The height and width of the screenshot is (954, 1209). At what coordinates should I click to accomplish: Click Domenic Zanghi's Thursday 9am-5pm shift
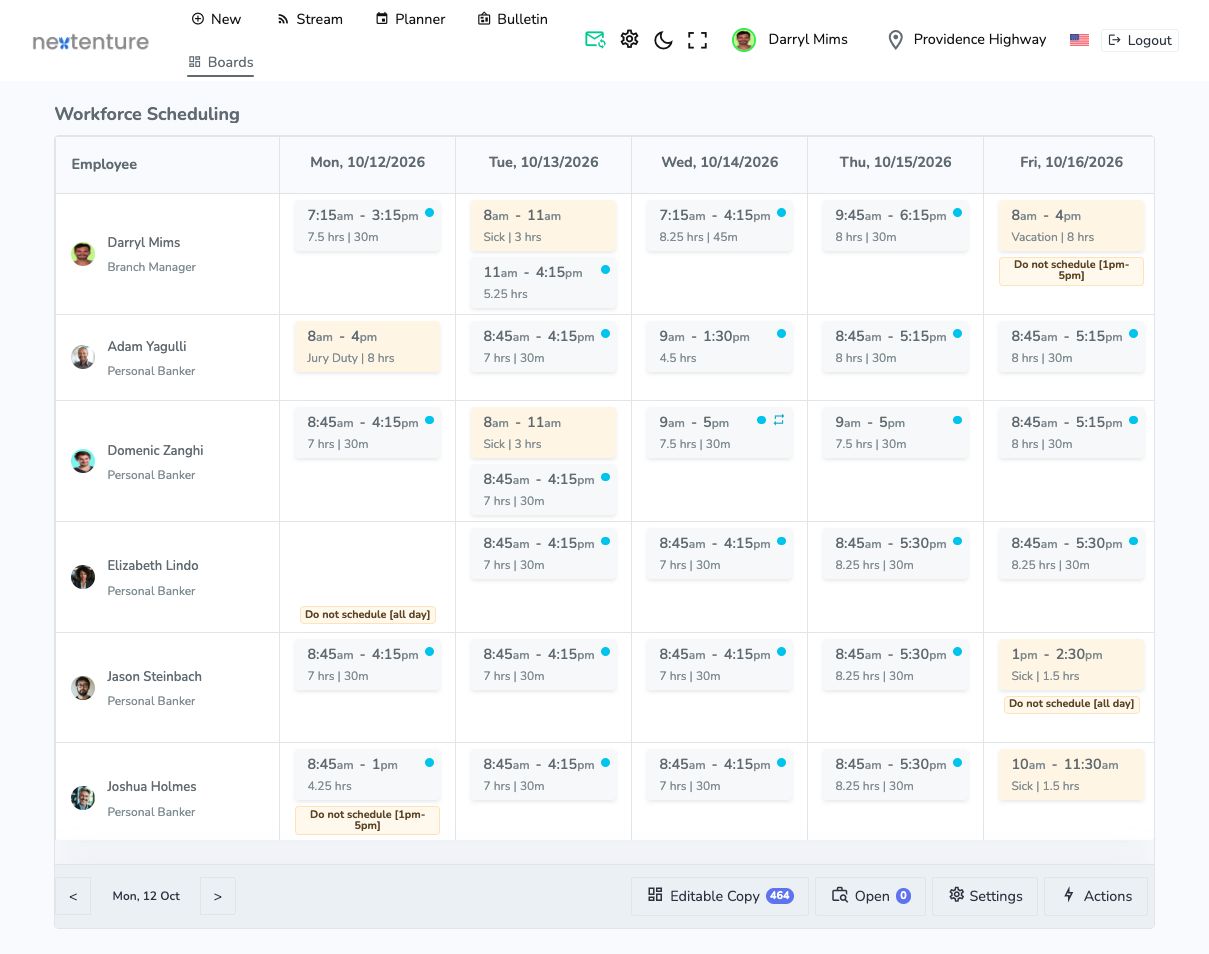click(x=895, y=433)
